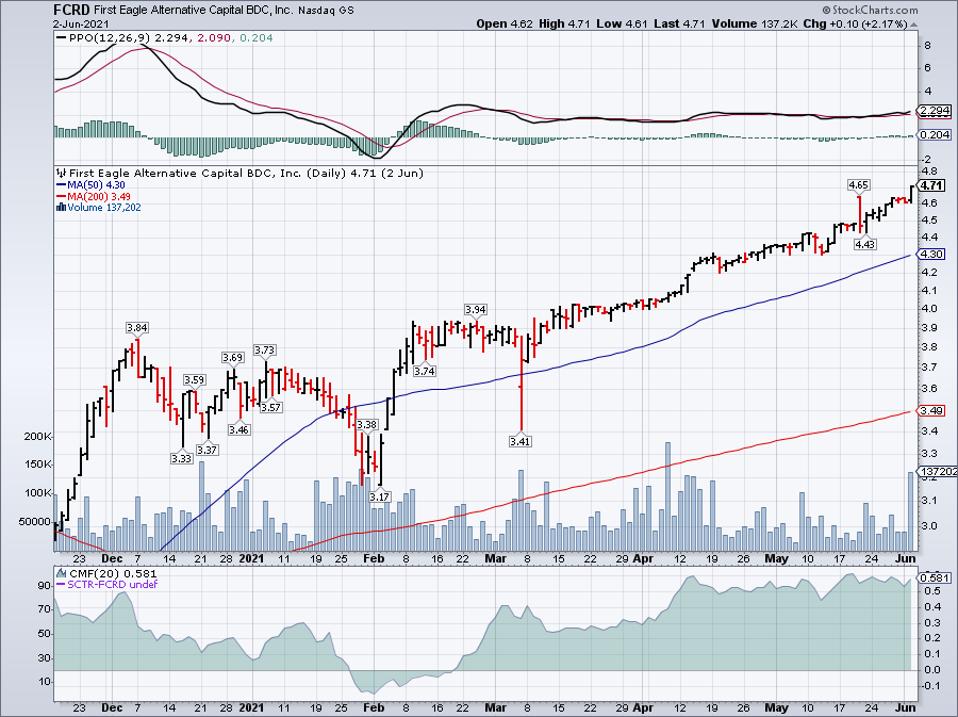Screen dimensions: 958x717
Task: Click the MA(50) 4.30 legend entry
Action: [96, 185]
